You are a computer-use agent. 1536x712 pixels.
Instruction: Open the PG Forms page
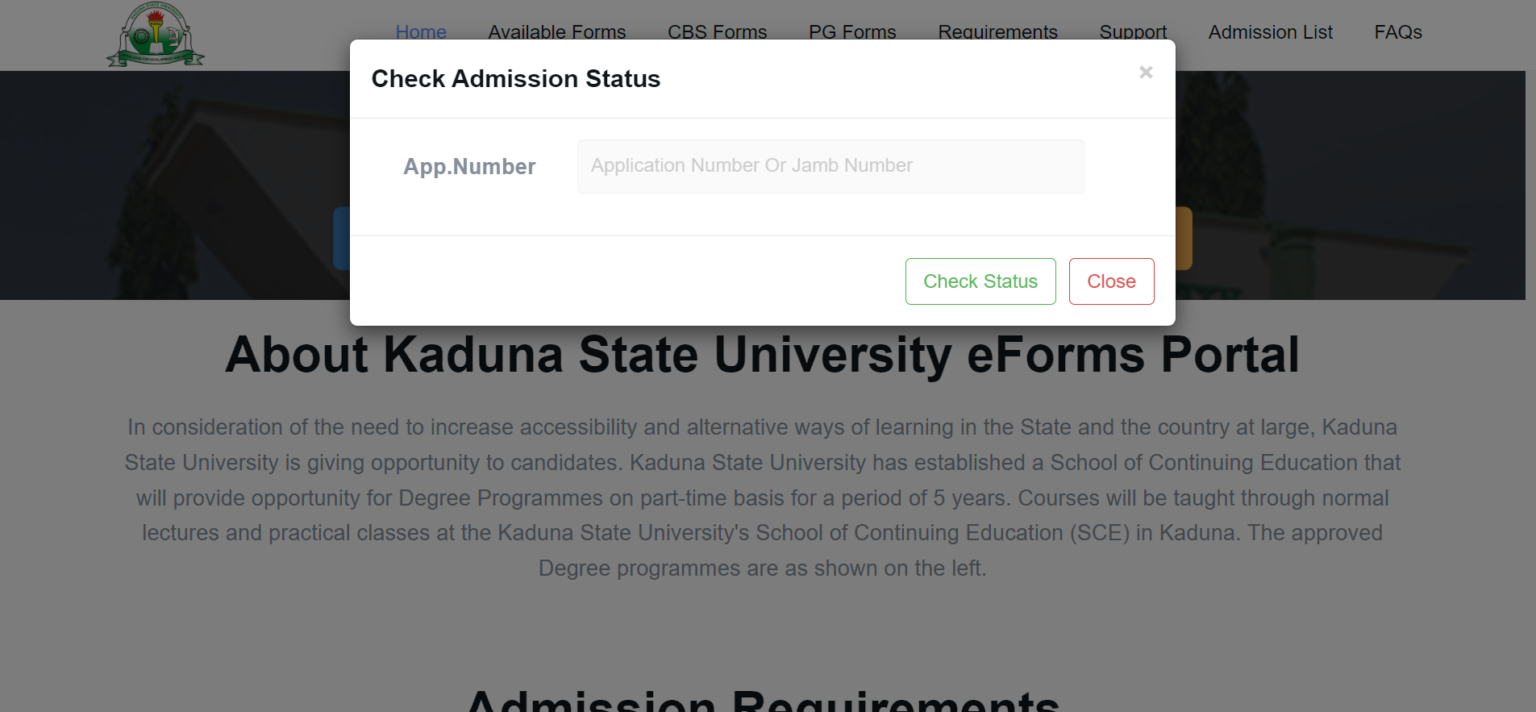[x=851, y=32]
